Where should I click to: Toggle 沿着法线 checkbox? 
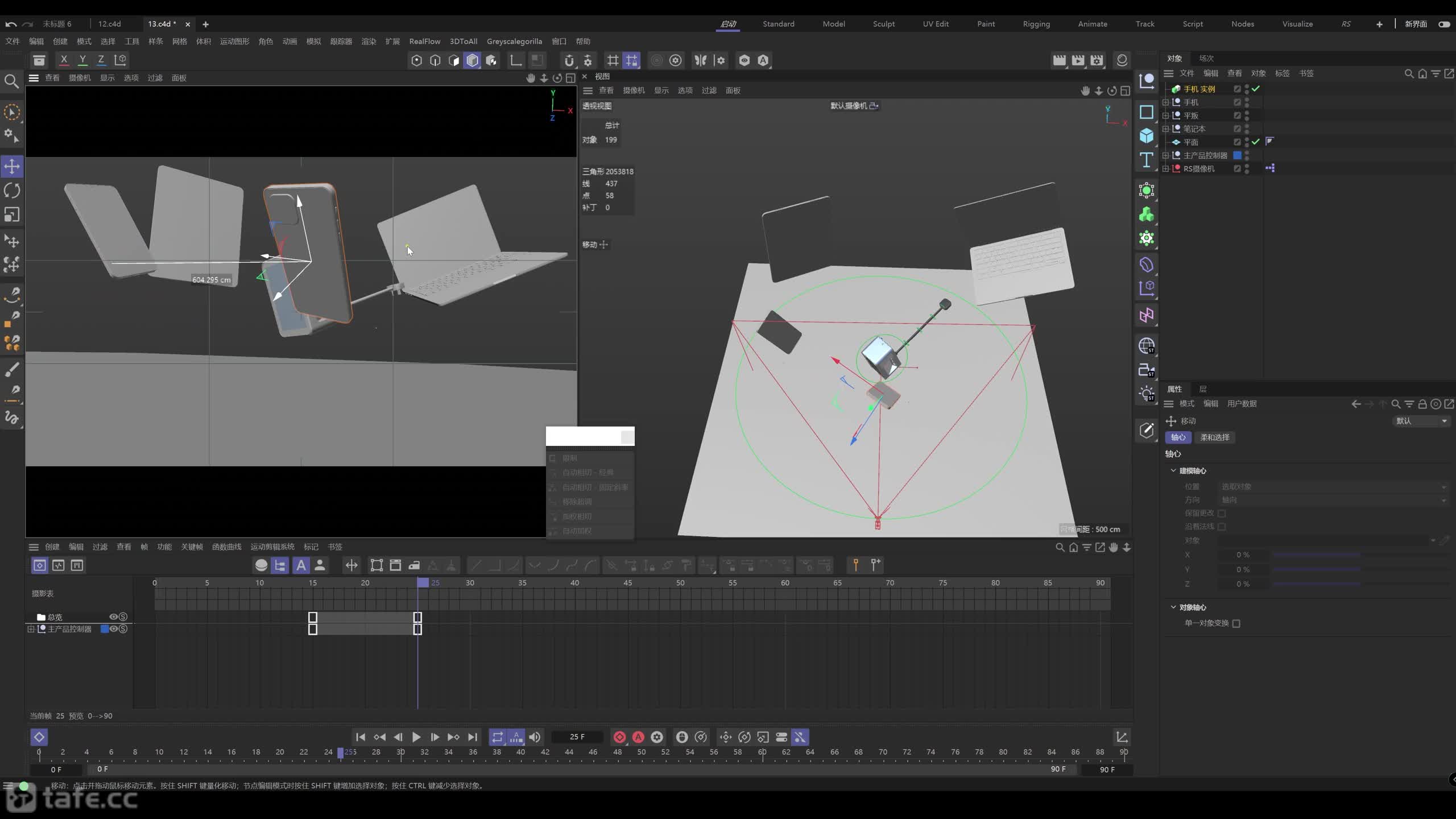tap(1222, 527)
